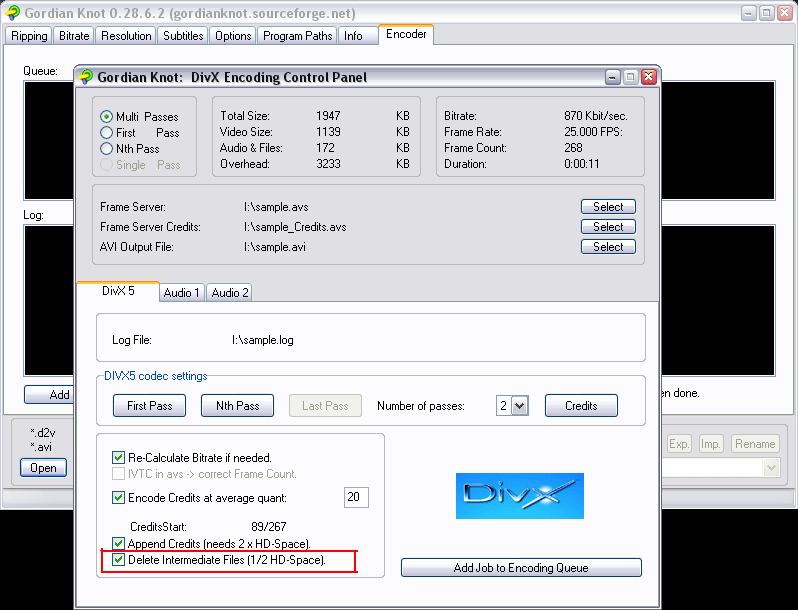Open First Pass codec settings
This screenshot has width=798, height=610.
click(x=149, y=405)
